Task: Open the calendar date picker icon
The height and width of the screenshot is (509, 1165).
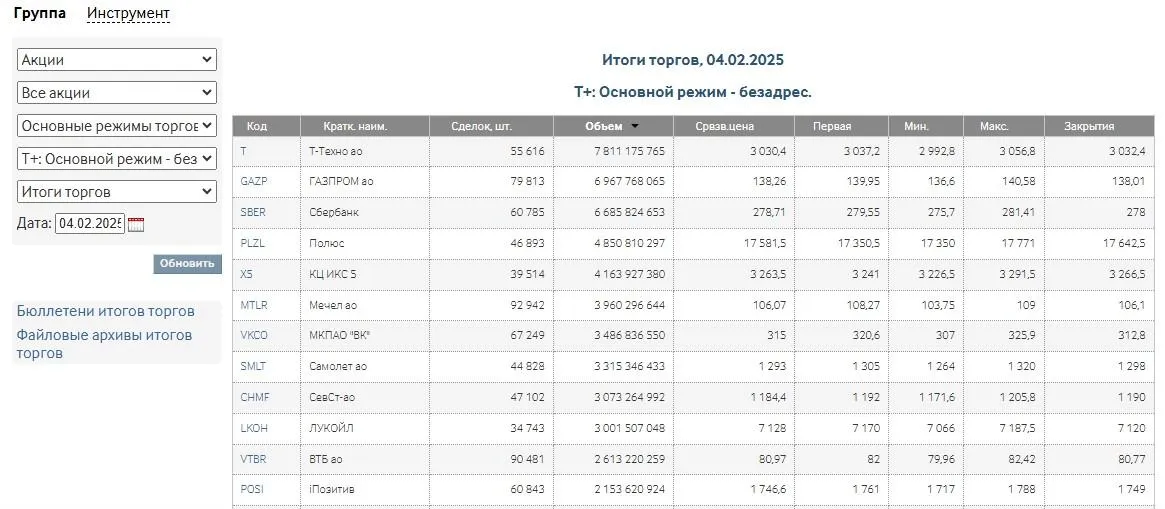Action: [136, 225]
